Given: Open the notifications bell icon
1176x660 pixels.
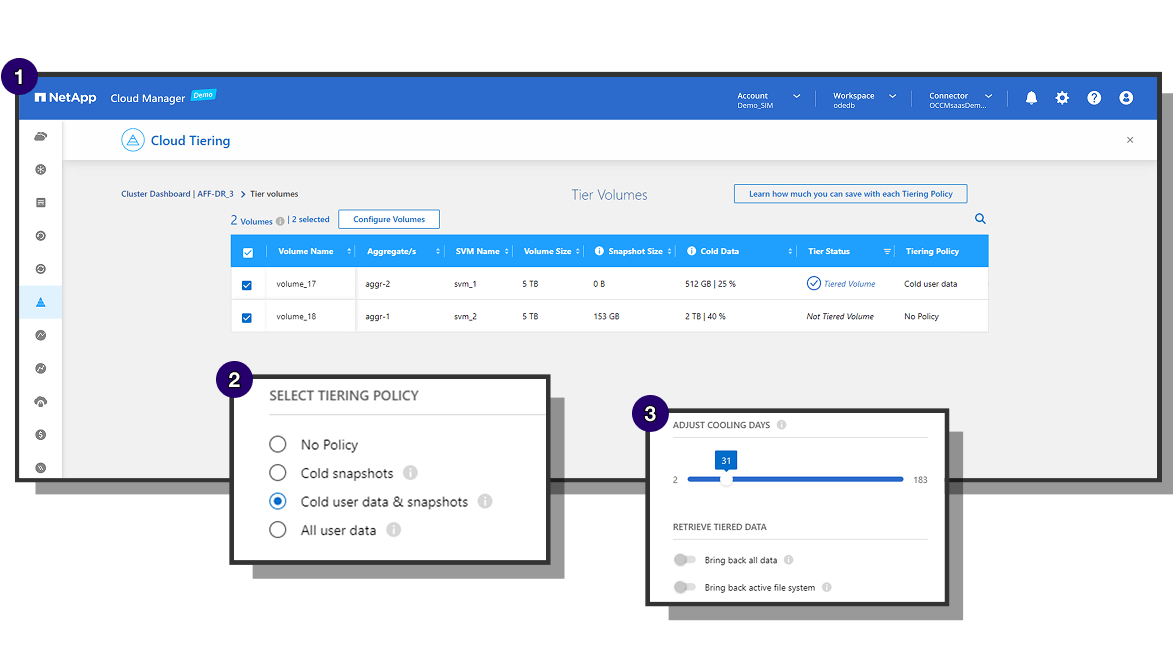Looking at the screenshot, I should pyautogui.click(x=1031, y=98).
